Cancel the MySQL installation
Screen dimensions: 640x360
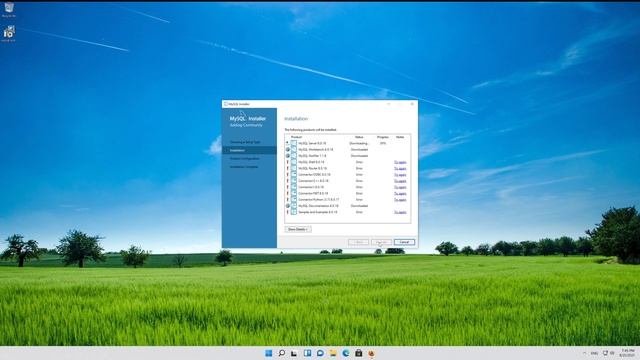(x=404, y=242)
